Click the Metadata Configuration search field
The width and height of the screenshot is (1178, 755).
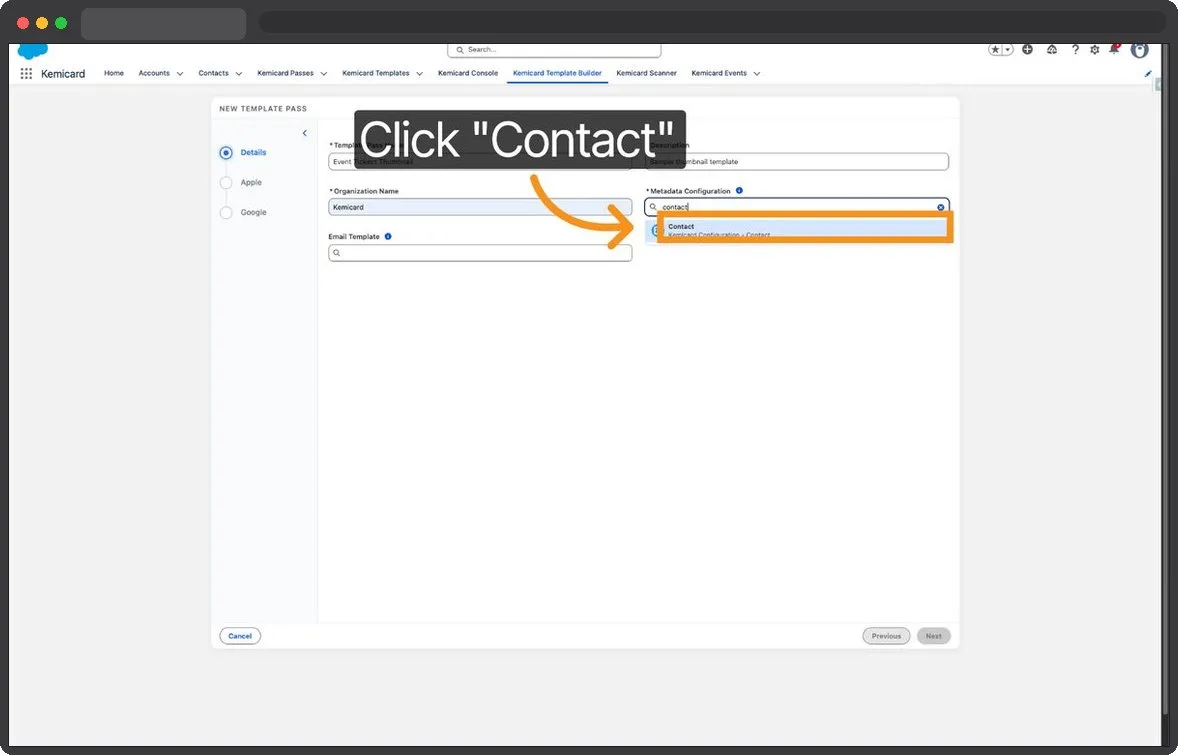(x=796, y=207)
